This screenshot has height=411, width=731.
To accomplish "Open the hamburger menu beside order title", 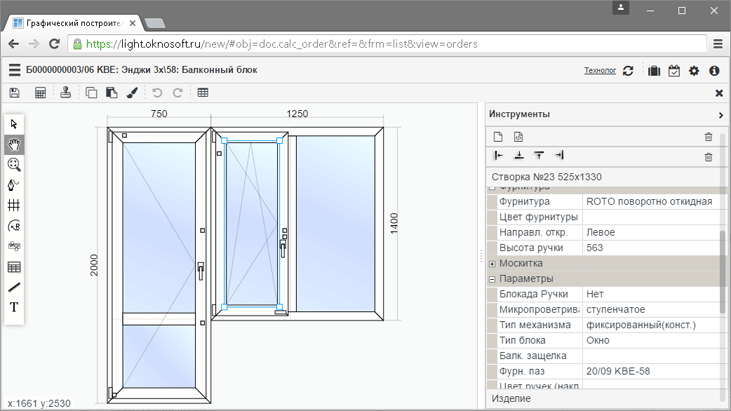I will [14, 71].
